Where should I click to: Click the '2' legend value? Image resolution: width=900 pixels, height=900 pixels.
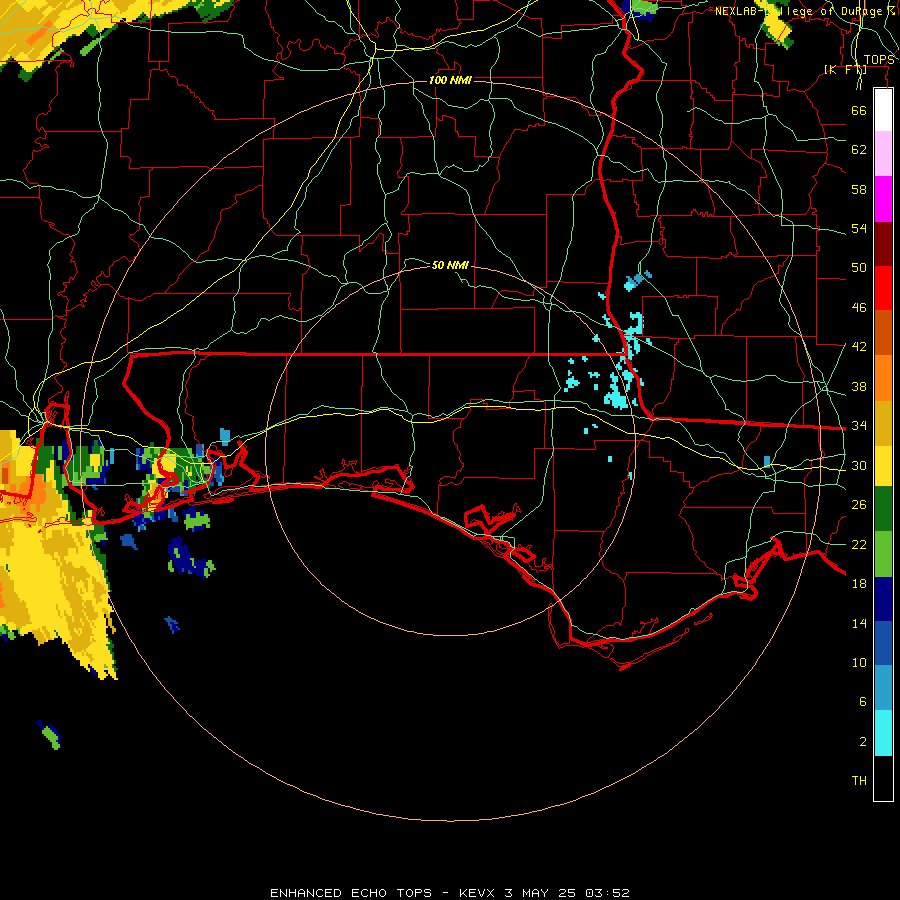tap(862, 742)
